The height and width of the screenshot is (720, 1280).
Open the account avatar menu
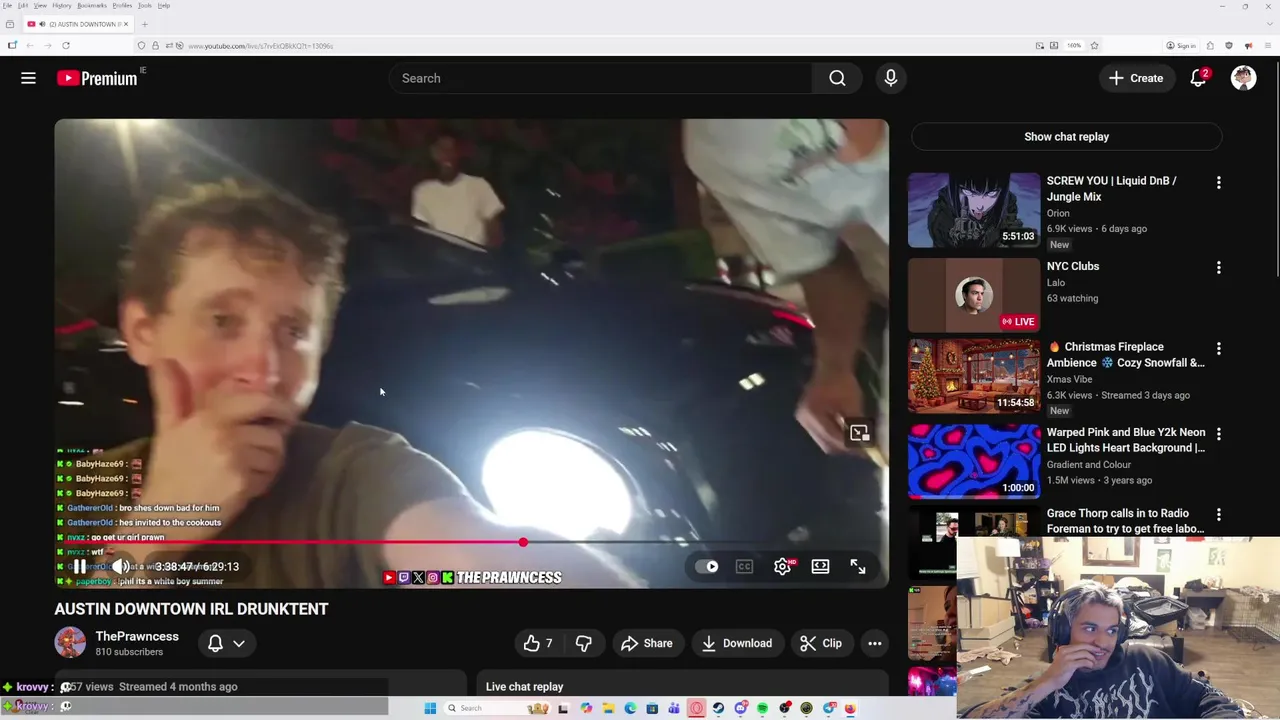[x=1243, y=78]
